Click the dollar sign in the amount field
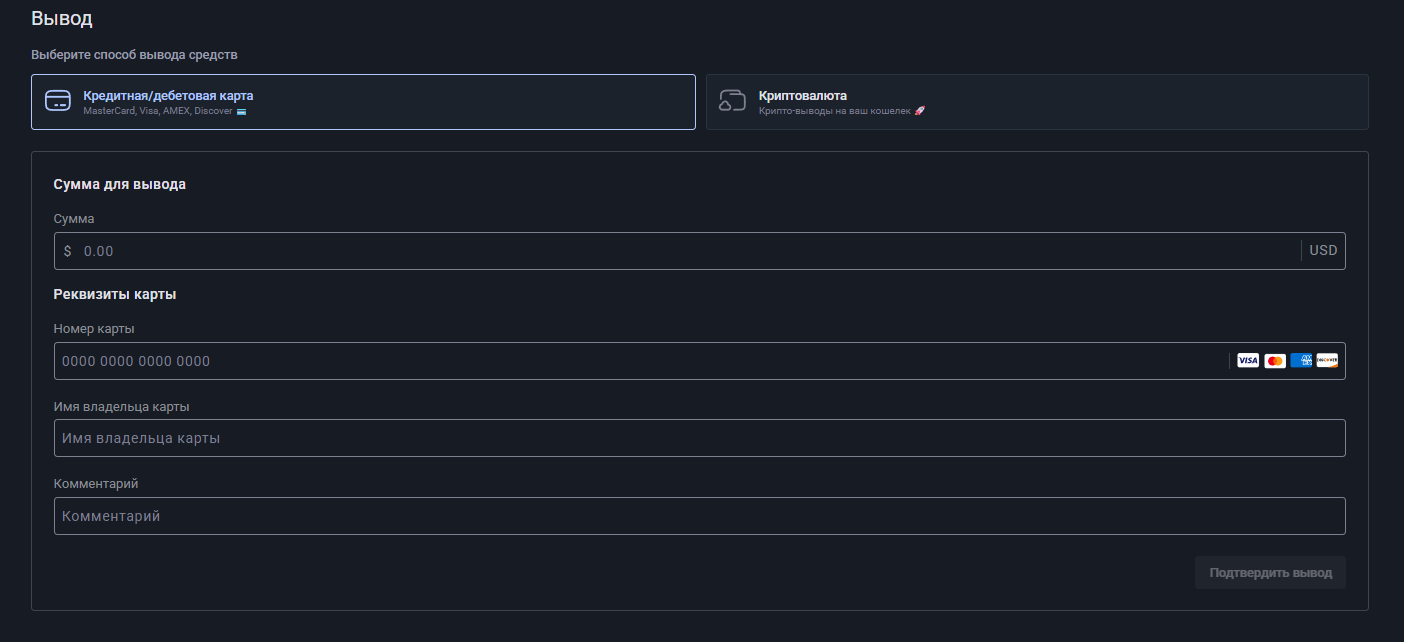 coord(68,251)
